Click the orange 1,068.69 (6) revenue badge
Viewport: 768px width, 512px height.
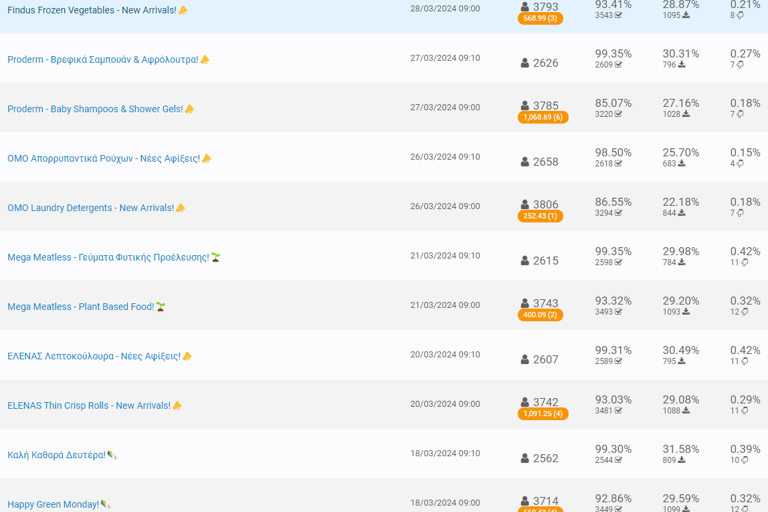pyautogui.click(x=543, y=117)
